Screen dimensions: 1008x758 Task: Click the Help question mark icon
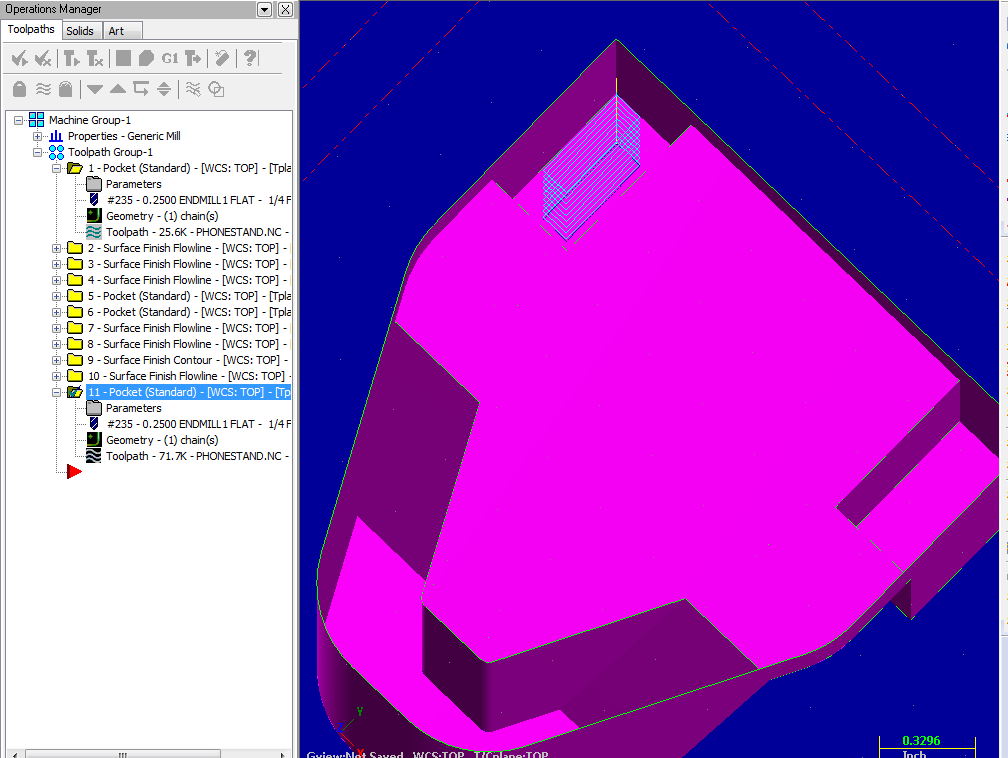click(x=250, y=59)
